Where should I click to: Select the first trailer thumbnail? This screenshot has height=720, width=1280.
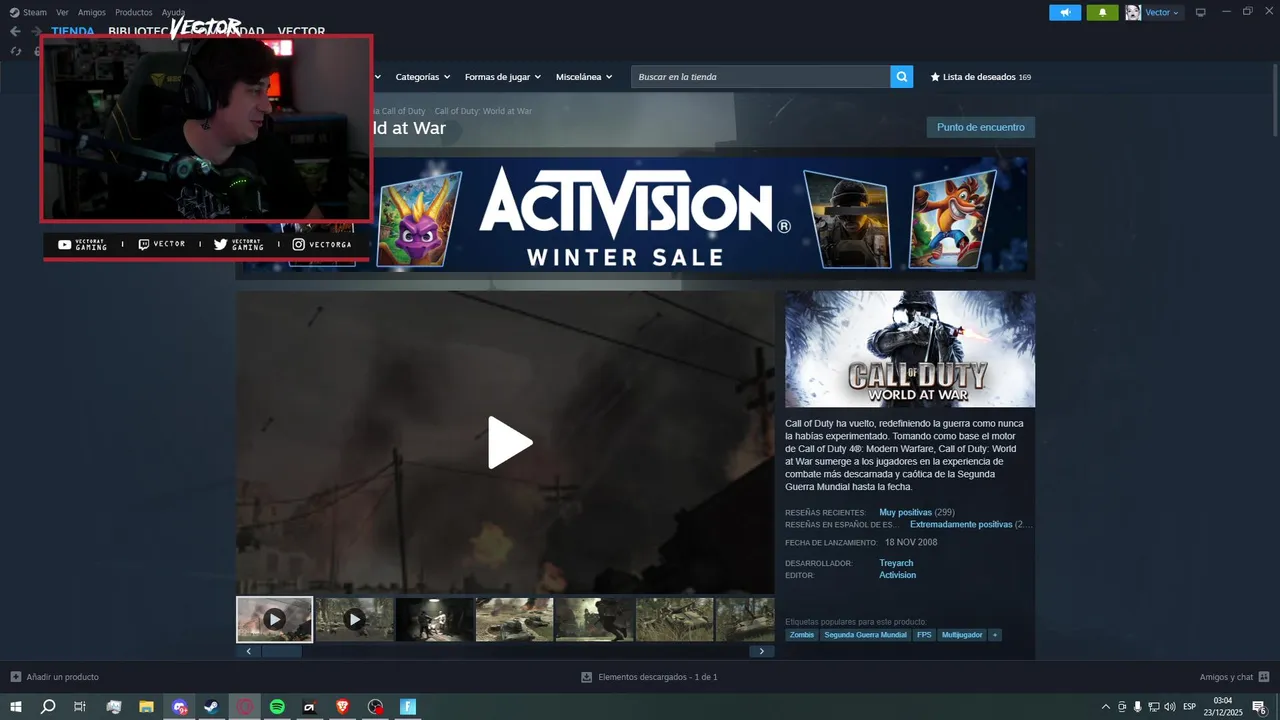(x=274, y=619)
